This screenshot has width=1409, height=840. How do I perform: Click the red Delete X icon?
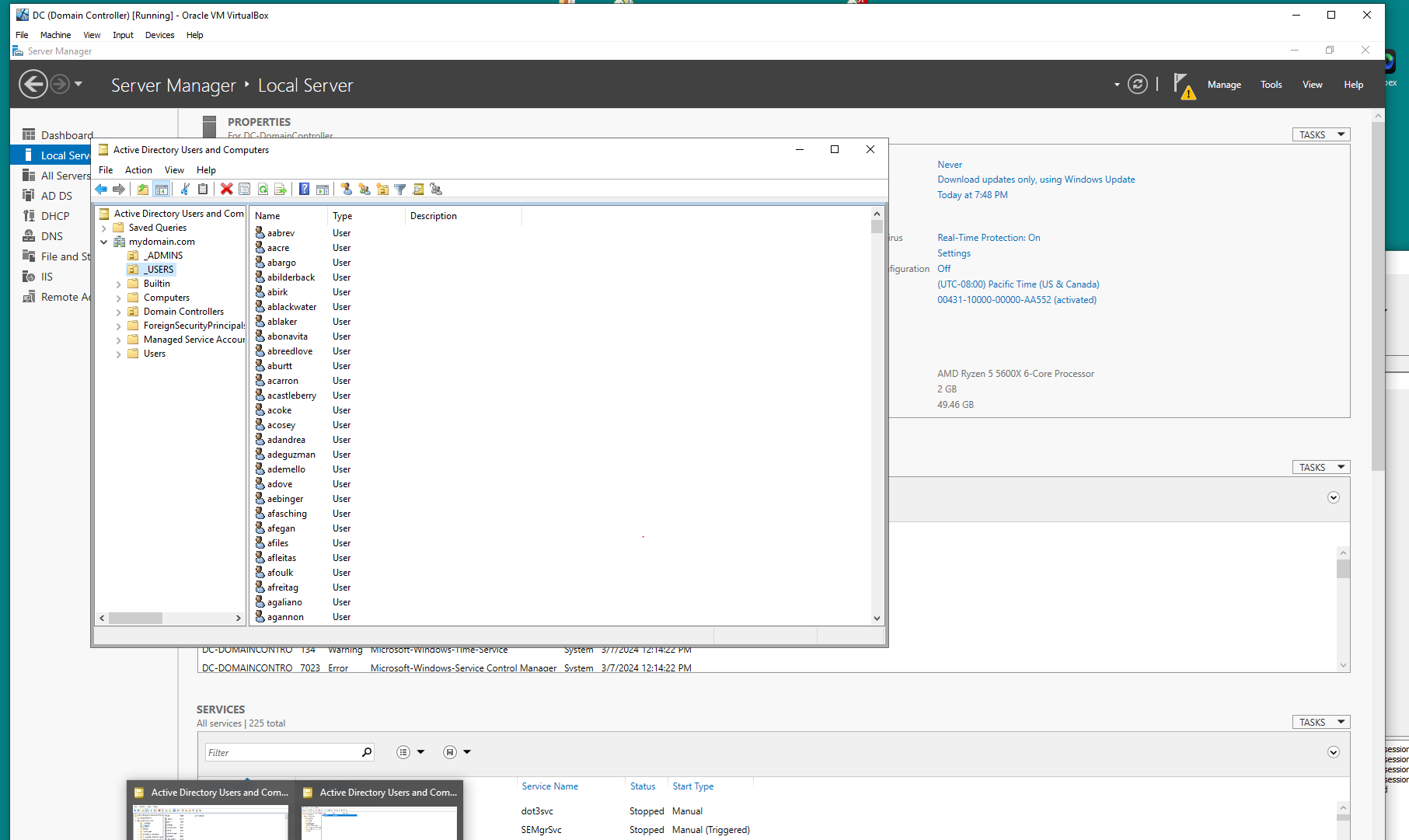pos(226,189)
